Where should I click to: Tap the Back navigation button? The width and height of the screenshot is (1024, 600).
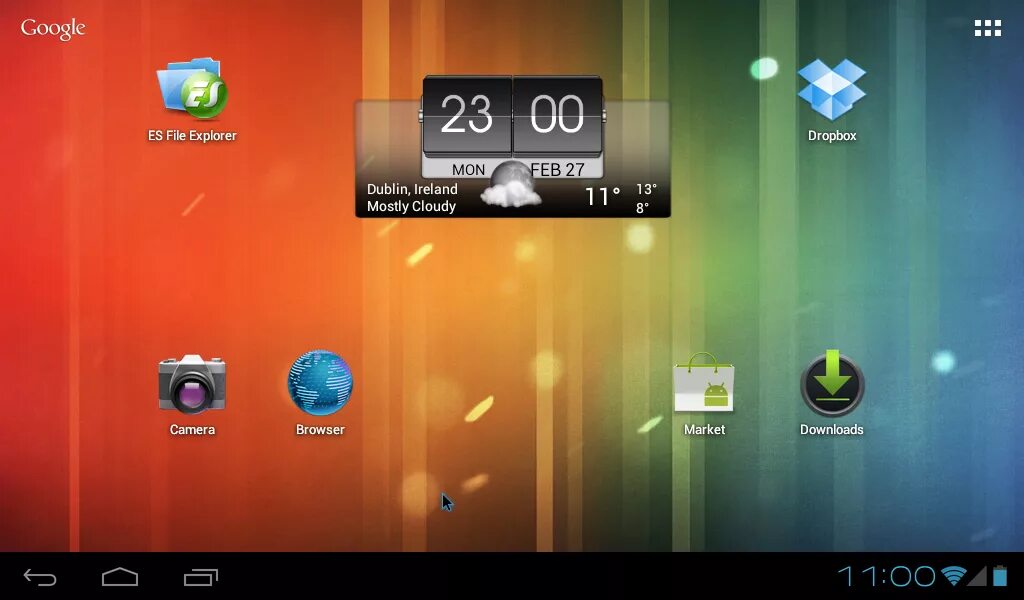[x=40, y=577]
